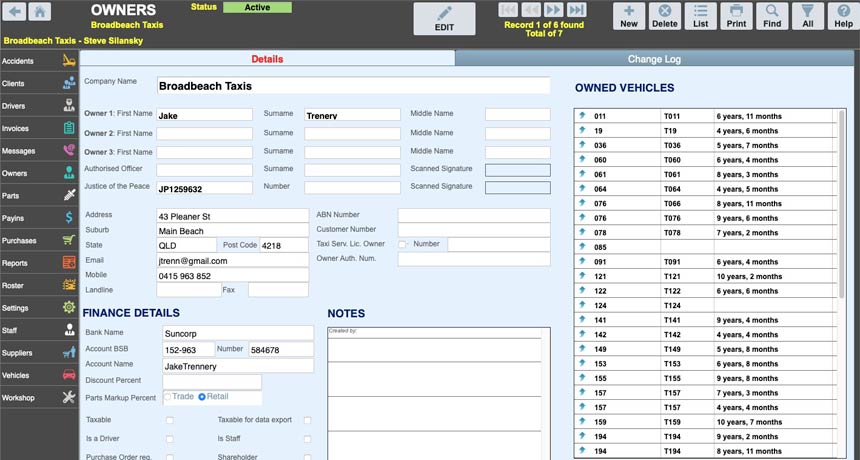Image resolution: width=860 pixels, height=460 pixels.
Task: Go back using the left arrow icon
Action: (x=13, y=13)
